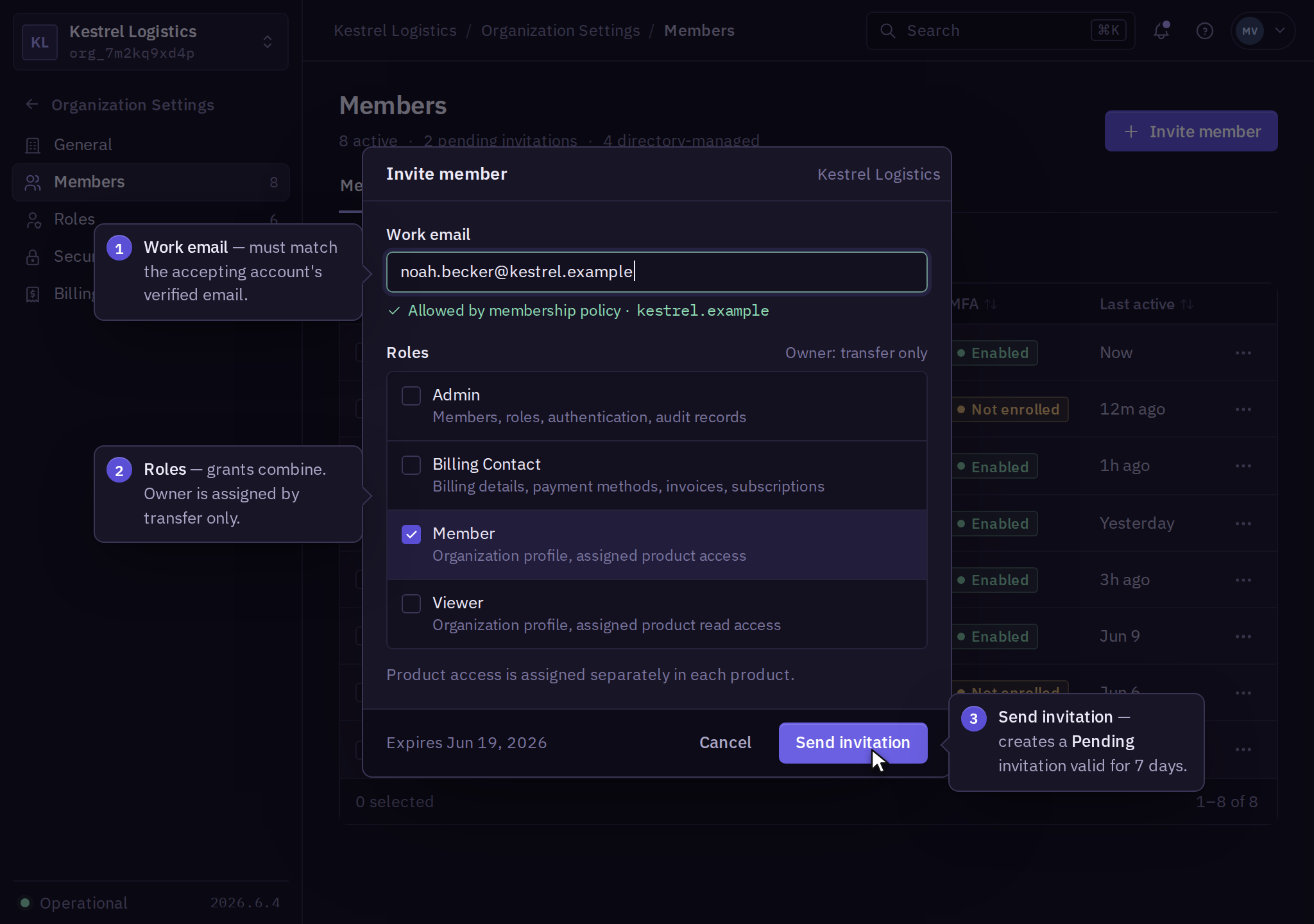Image resolution: width=1314 pixels, height=924 pixels.
Task: Enable the Billing Contact role checkbox
Action: coord(411,465)
